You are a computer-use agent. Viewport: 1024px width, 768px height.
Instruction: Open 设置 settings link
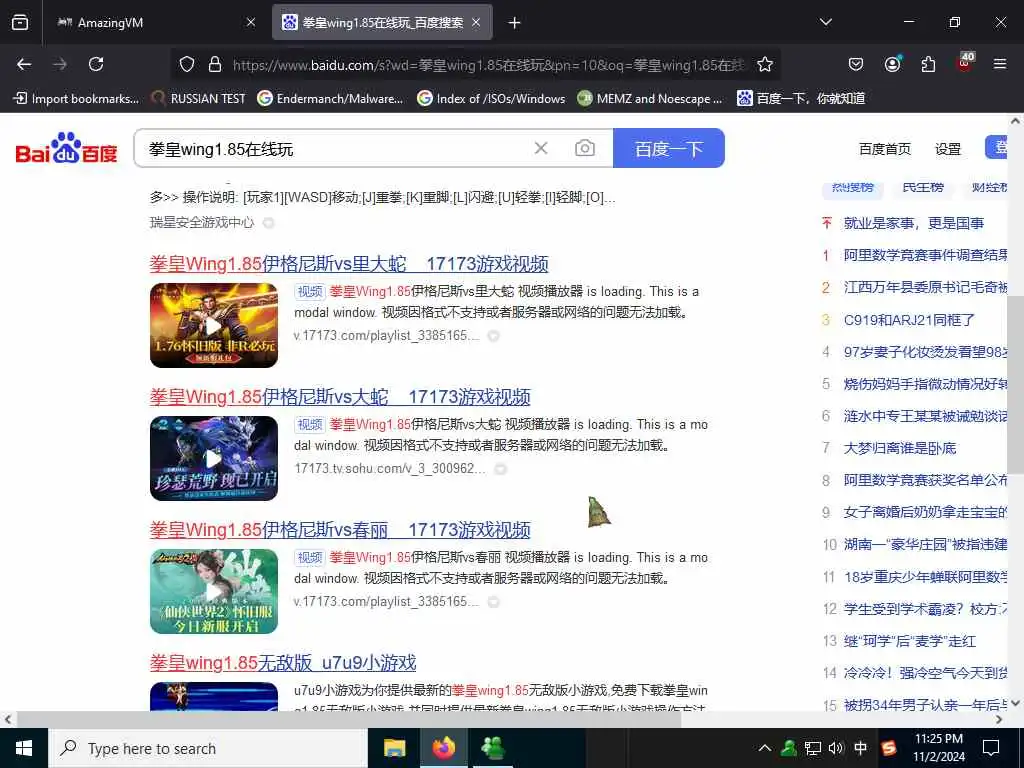[x=948, y=149]
